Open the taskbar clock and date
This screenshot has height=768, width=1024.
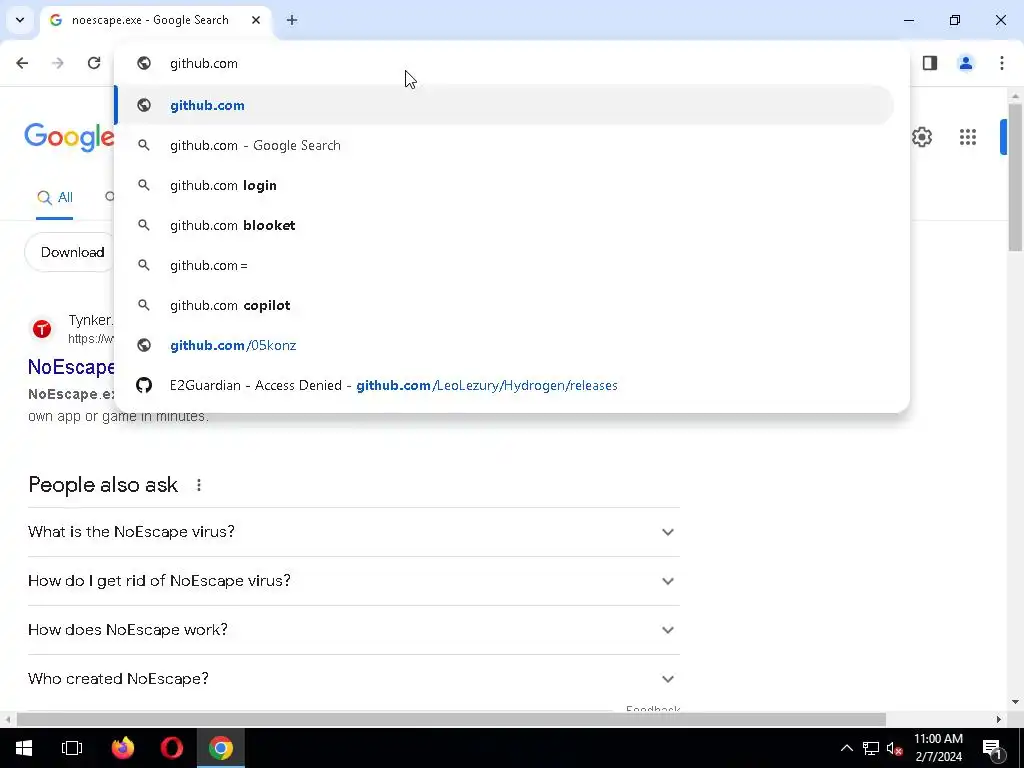938,748
